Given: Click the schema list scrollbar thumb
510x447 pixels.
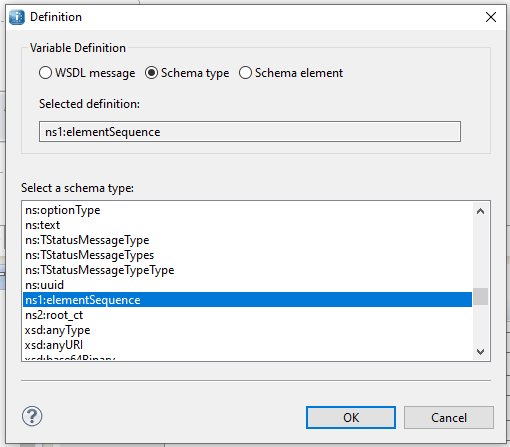Looking at the screenshot, I should click(x=480, y=296).
